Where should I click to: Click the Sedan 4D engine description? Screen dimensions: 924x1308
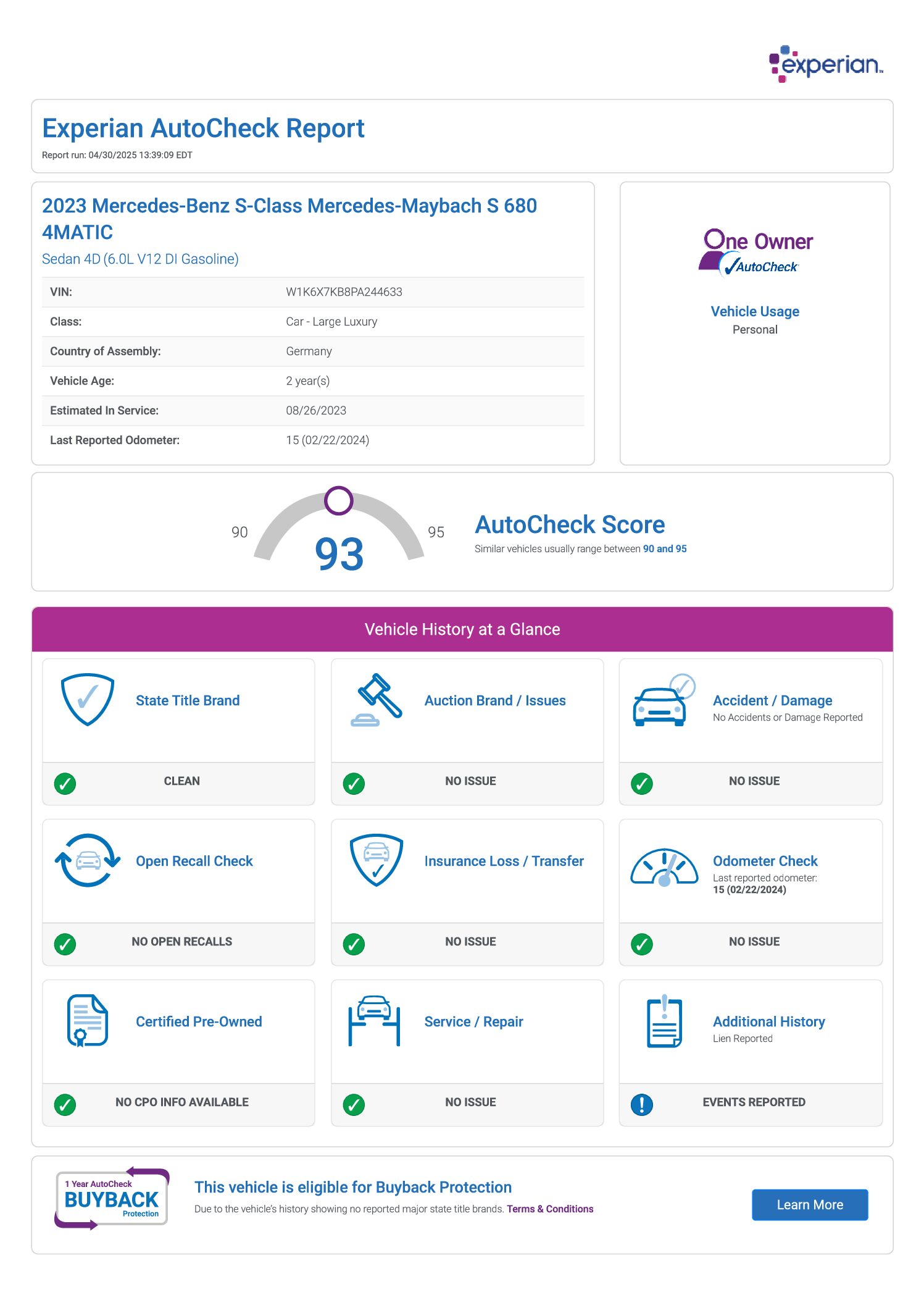[x=140, y=259]
